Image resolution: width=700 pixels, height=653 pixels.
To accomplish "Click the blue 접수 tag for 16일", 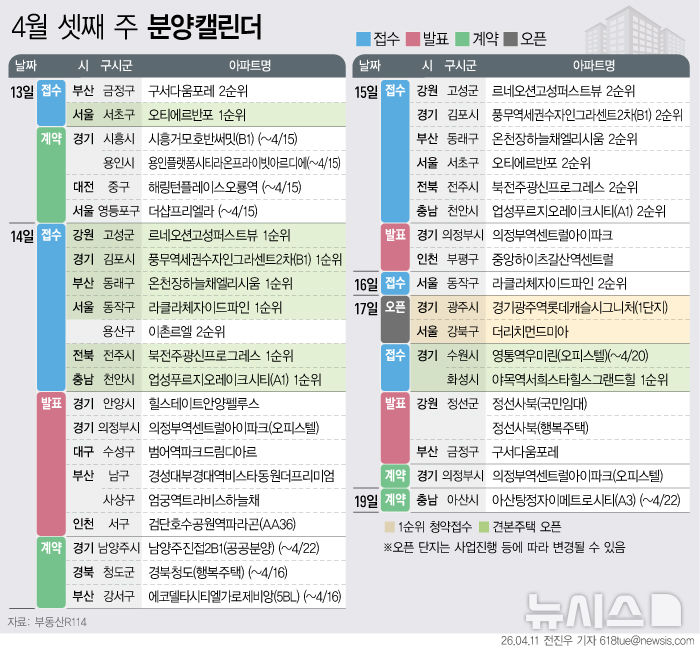I will pos(395,283).
